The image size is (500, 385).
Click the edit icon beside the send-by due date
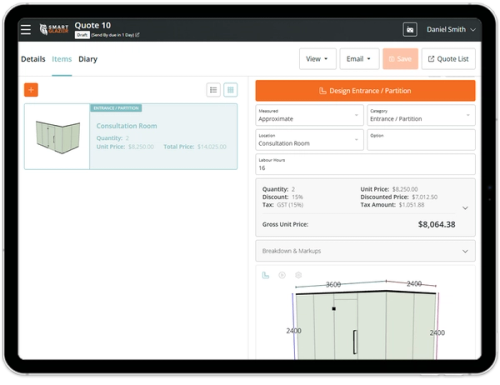tap(137, 35)
